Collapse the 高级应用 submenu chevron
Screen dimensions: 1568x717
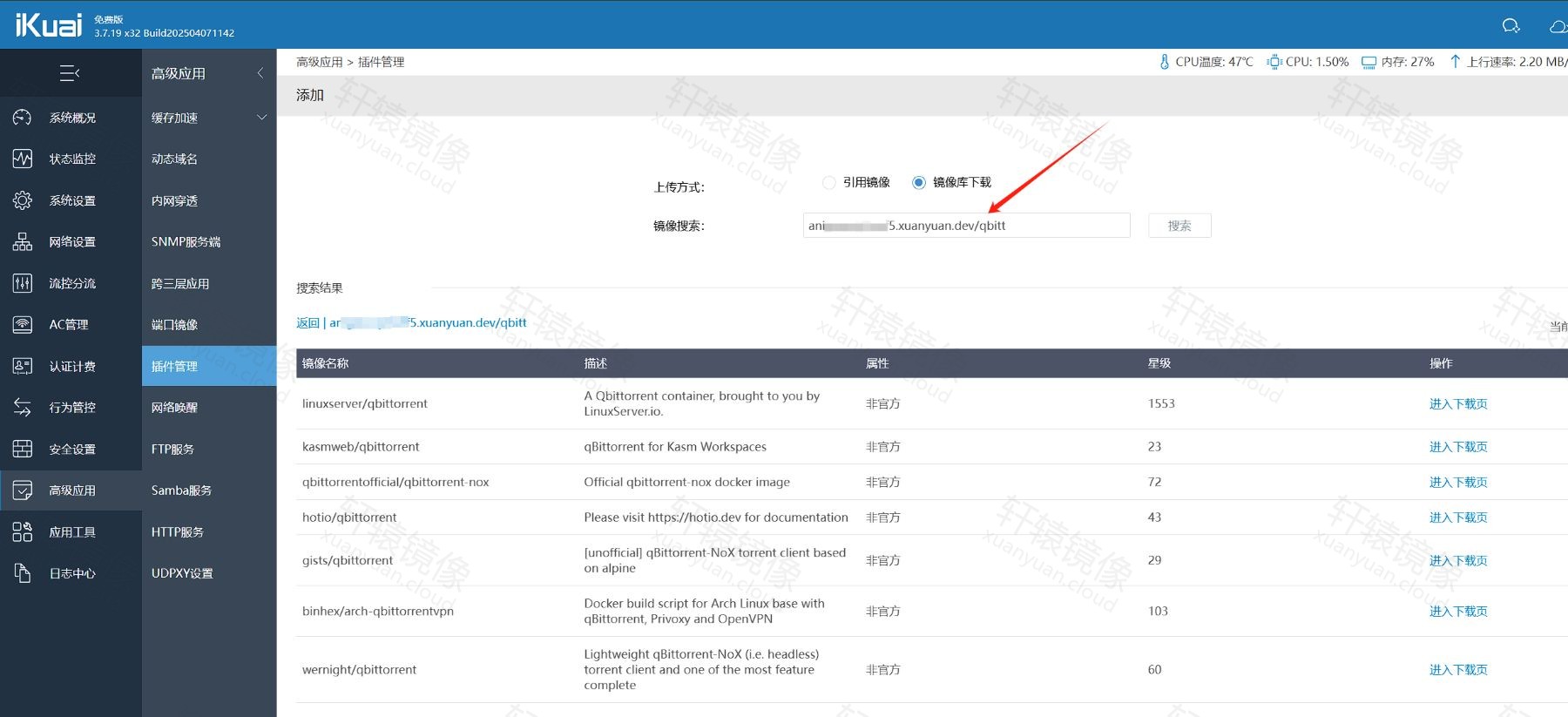[x=260, y=73]
